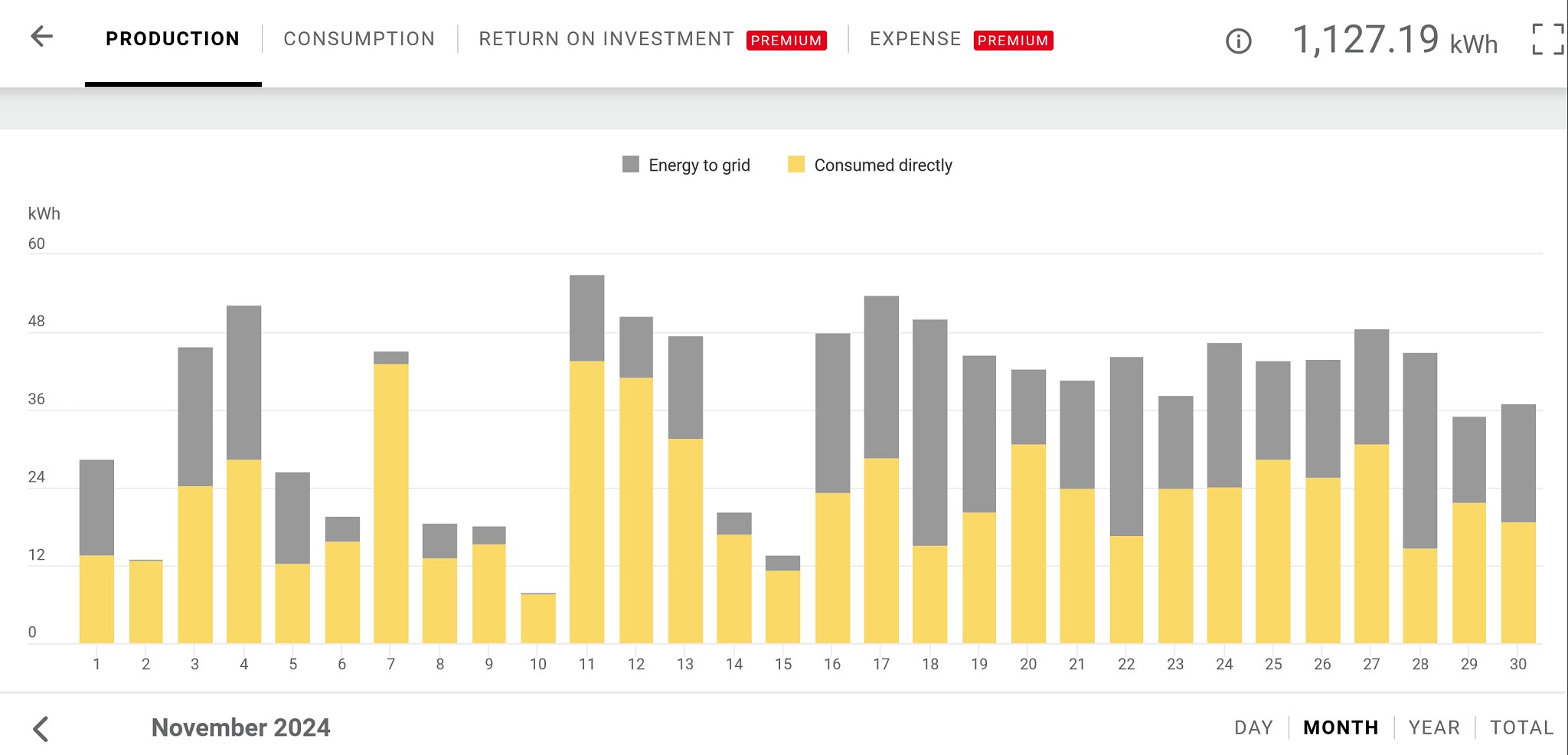This screenshot has width=1568, height=755.
Task: Open the info icon next to total kWh
Action: point(1238,41)
